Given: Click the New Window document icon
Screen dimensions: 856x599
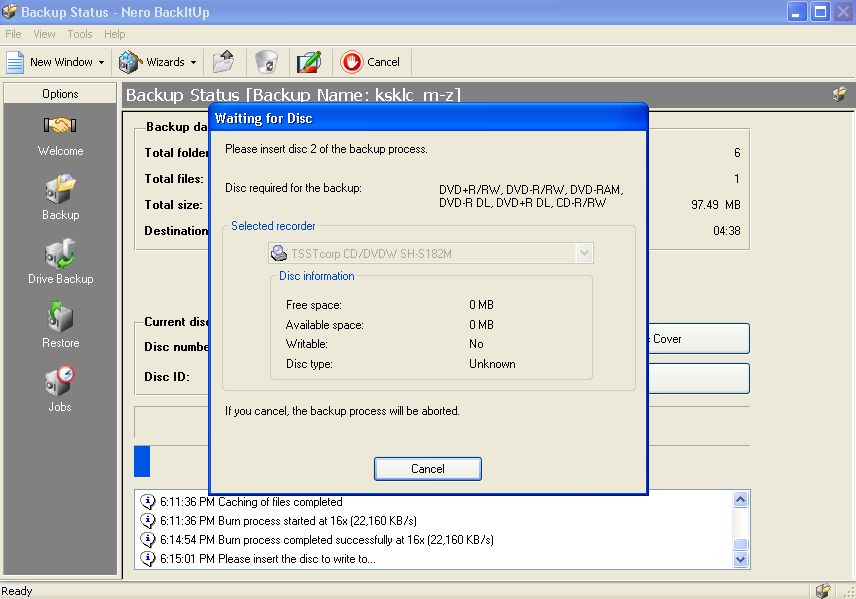Looking at the screenshot, I should point(15,62).
